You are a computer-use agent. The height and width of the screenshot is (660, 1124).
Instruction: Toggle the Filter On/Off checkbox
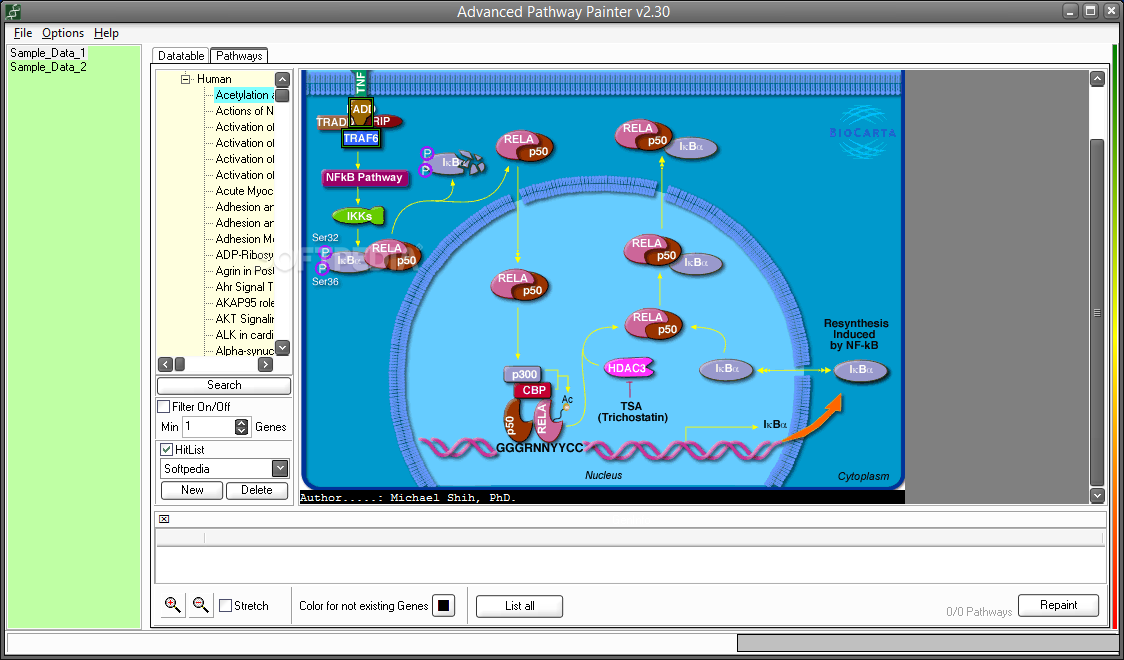coord(164,407)
